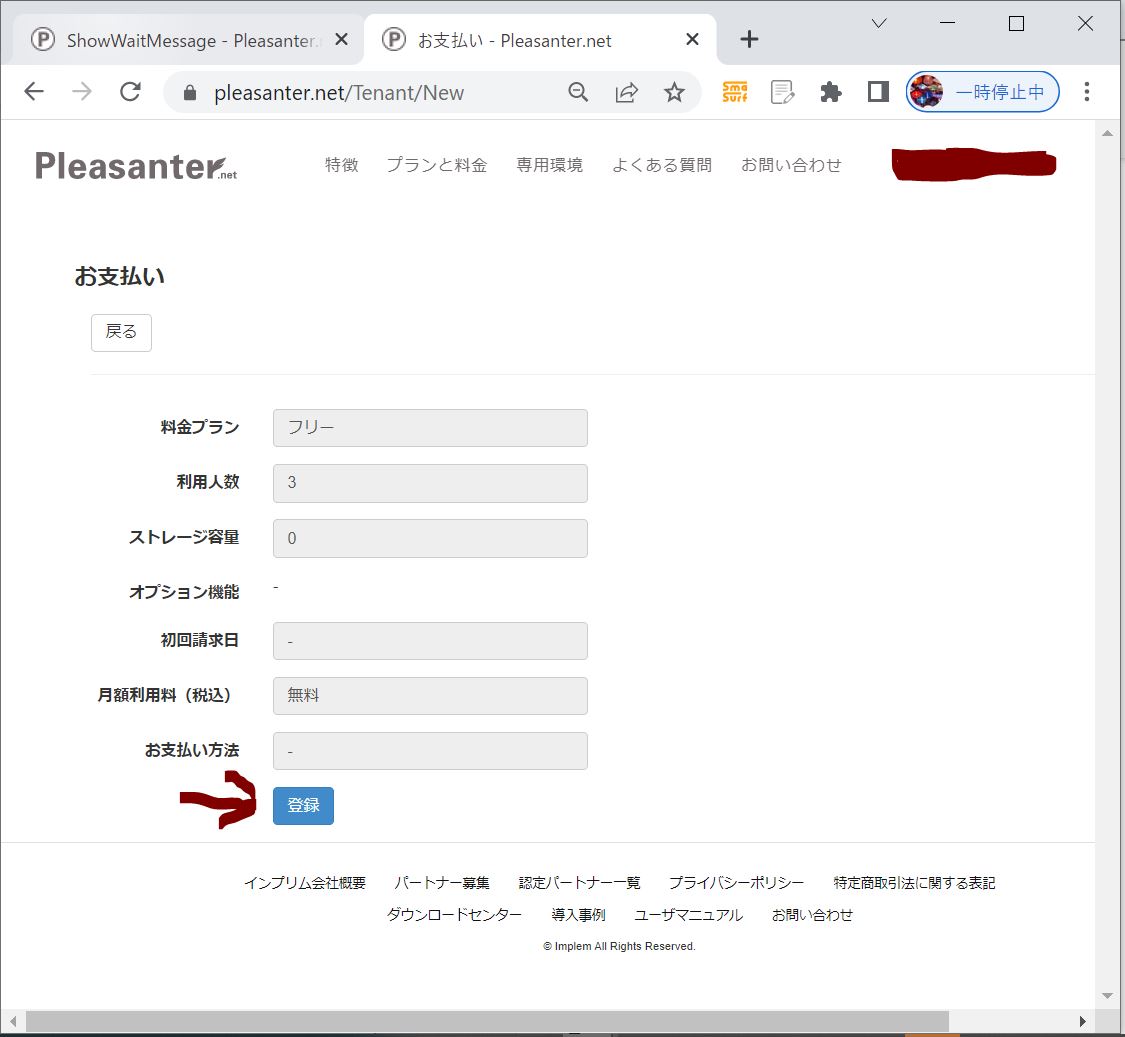Toggle the browser side panel icon

pos(878,92)
